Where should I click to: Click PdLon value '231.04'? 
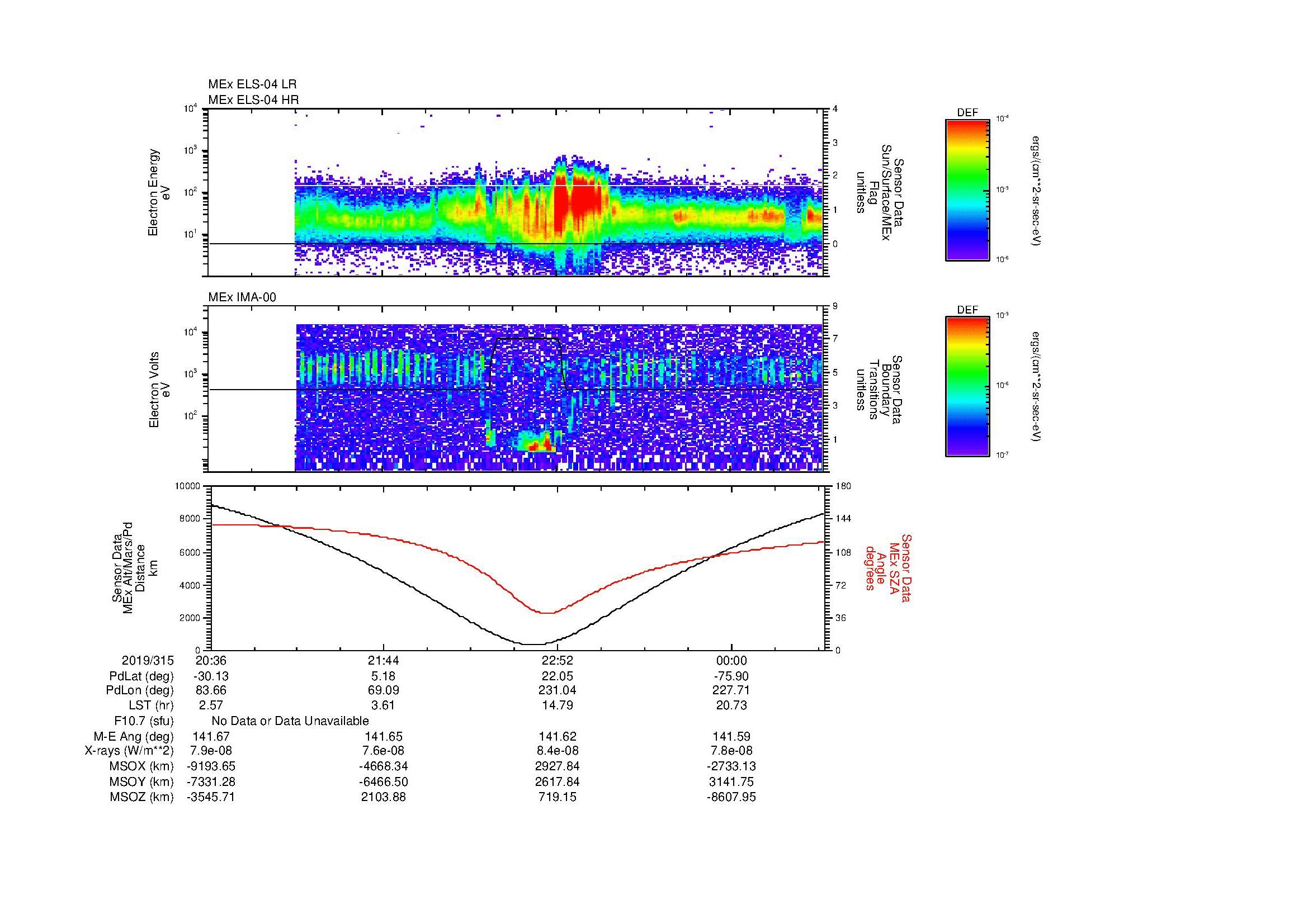[557, 690]
